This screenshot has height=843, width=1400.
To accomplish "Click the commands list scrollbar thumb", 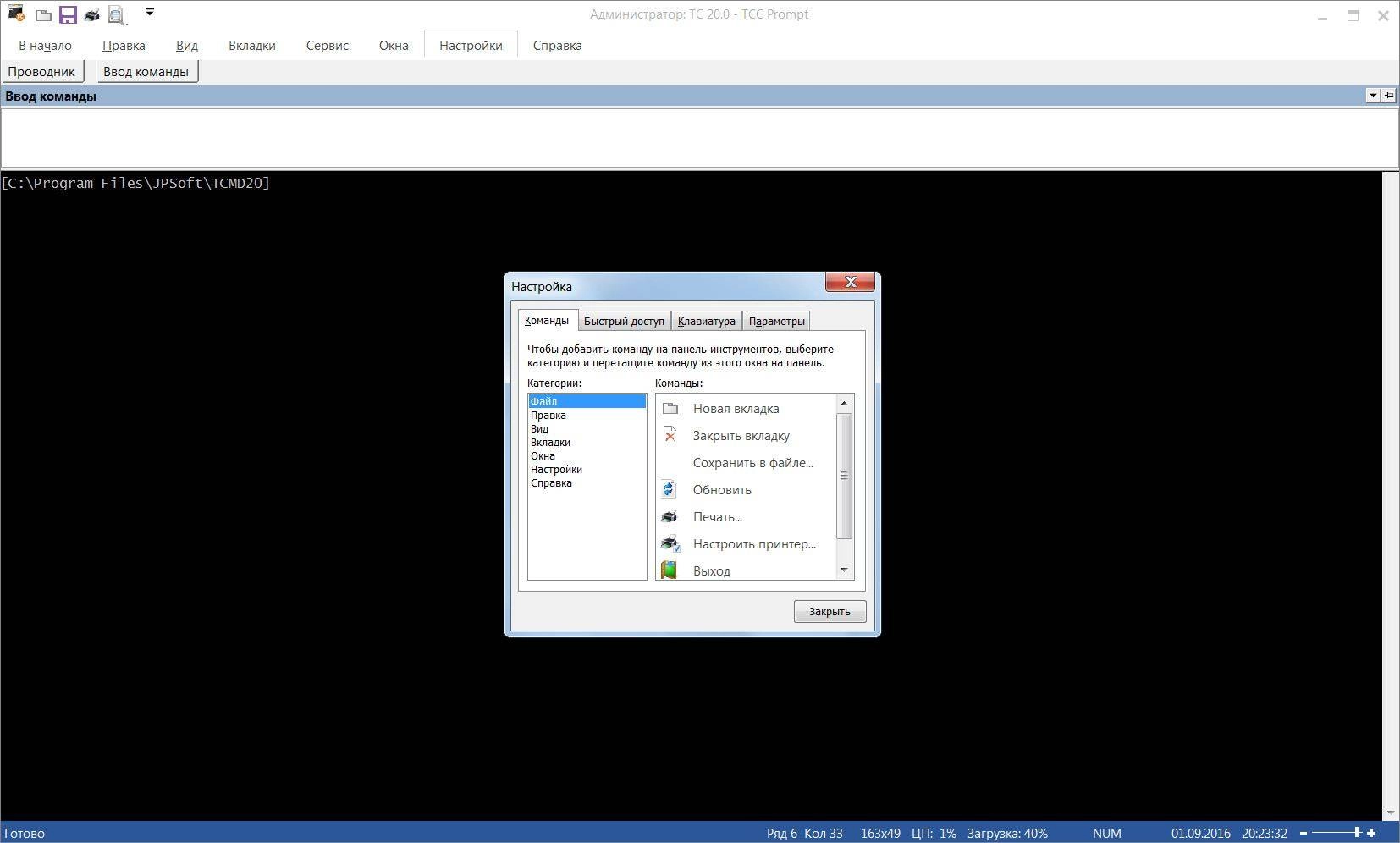I will pyautogui.click(x=844, y=476).
